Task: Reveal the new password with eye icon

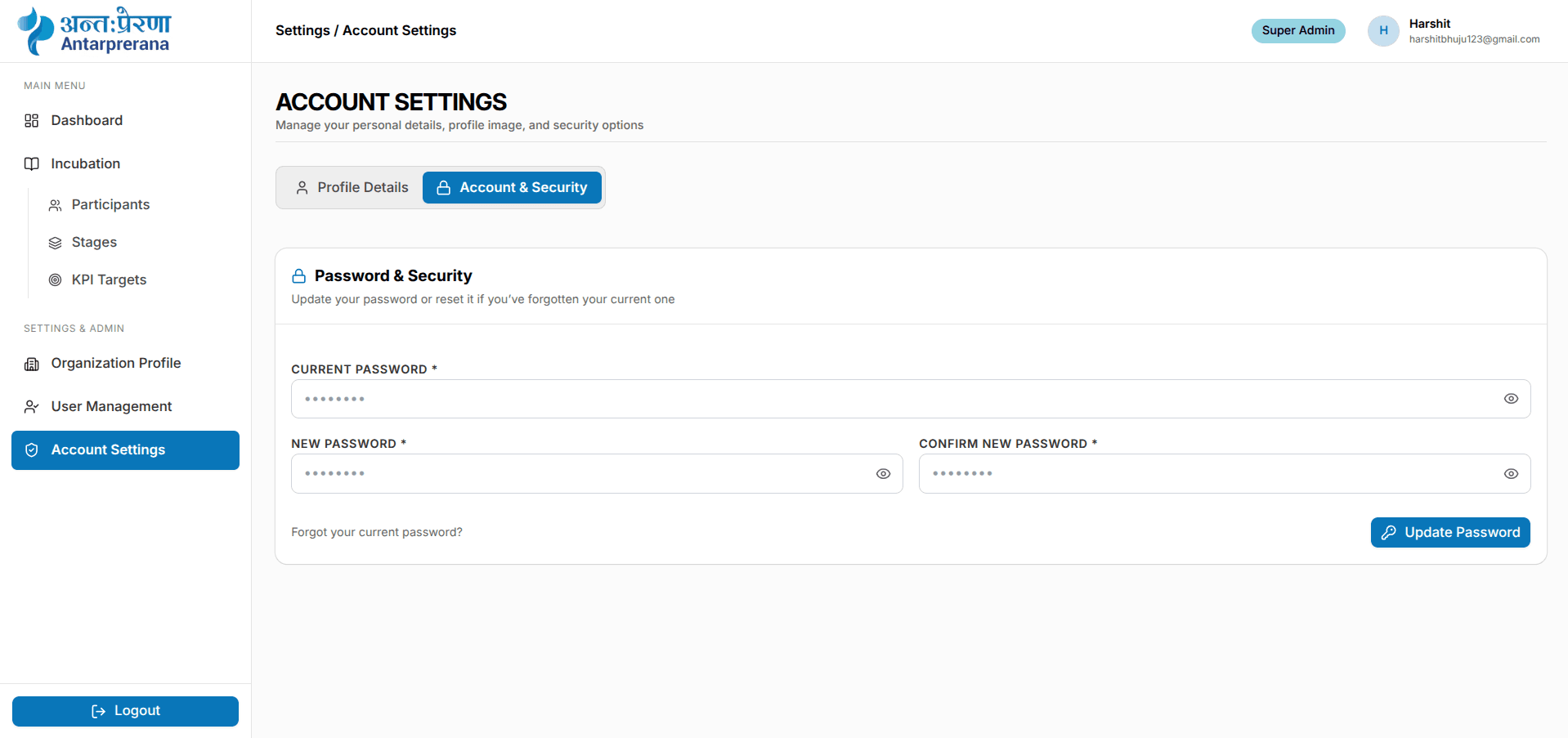Action: click(x=883, y=474)
